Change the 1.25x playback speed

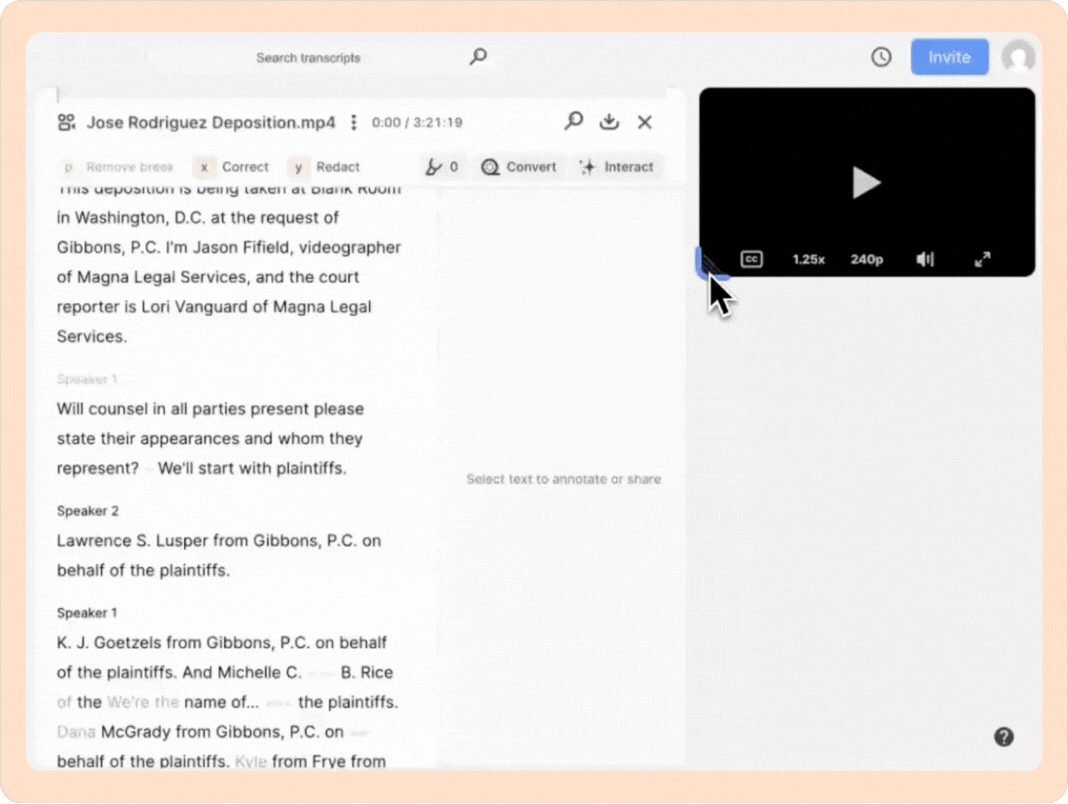coord(808,260)
